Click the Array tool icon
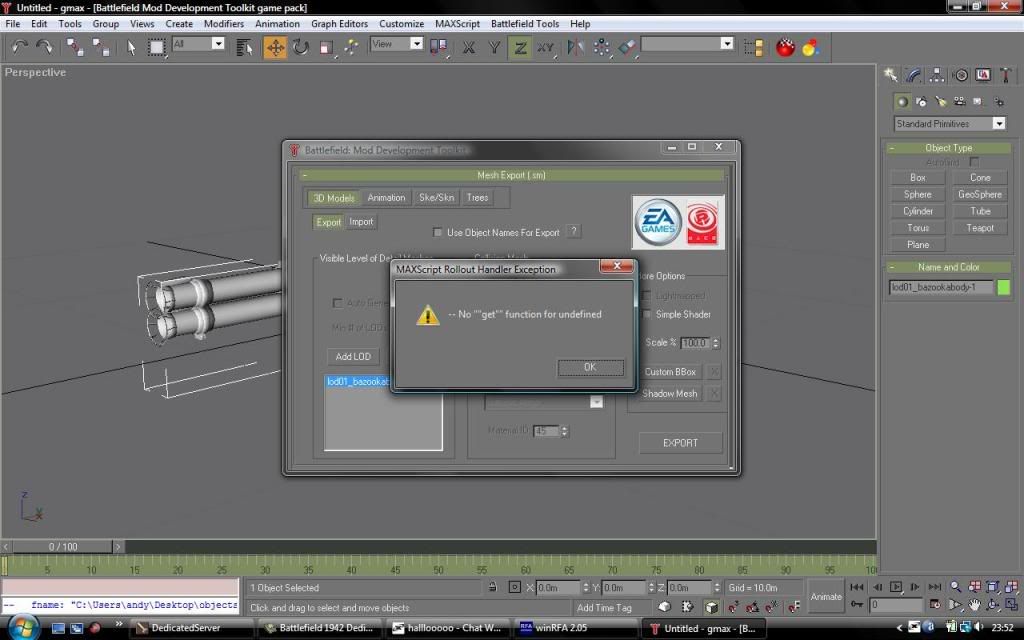Viewport: 1024px width, 640px height. coord(601,47)
